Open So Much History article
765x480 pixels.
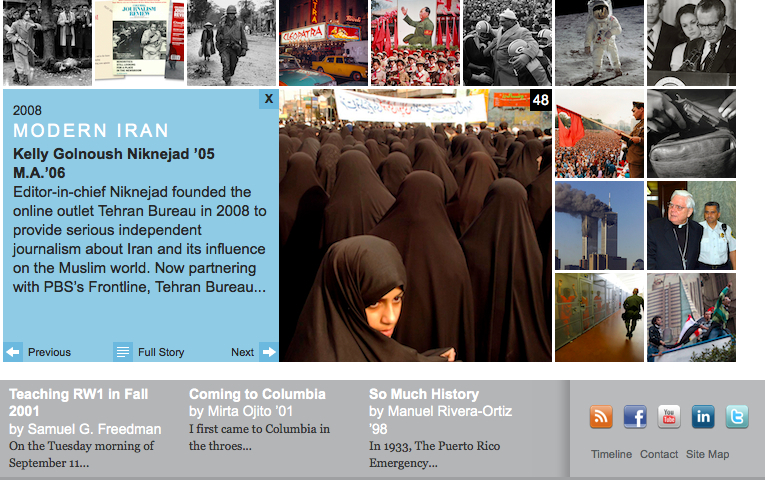pyautogui.click(x=424, y=394)
